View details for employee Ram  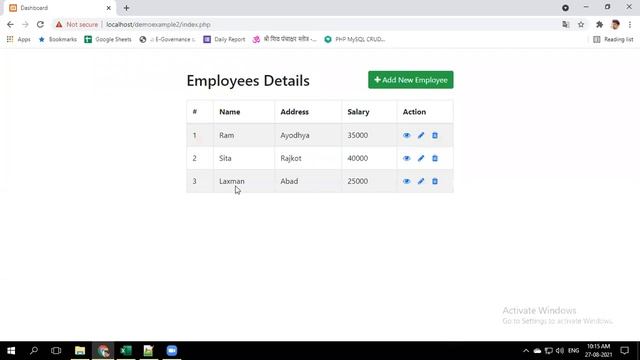click(x=407, y=135)
